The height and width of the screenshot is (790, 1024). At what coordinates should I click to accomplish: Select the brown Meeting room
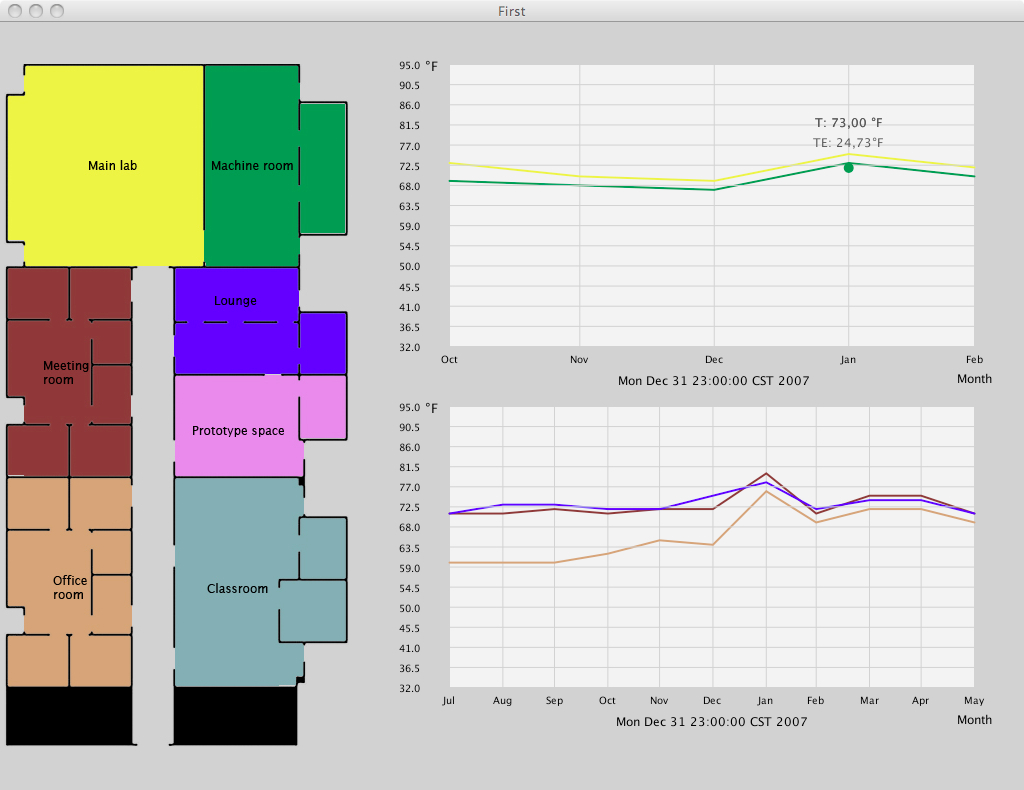click(x=69, y=372)
